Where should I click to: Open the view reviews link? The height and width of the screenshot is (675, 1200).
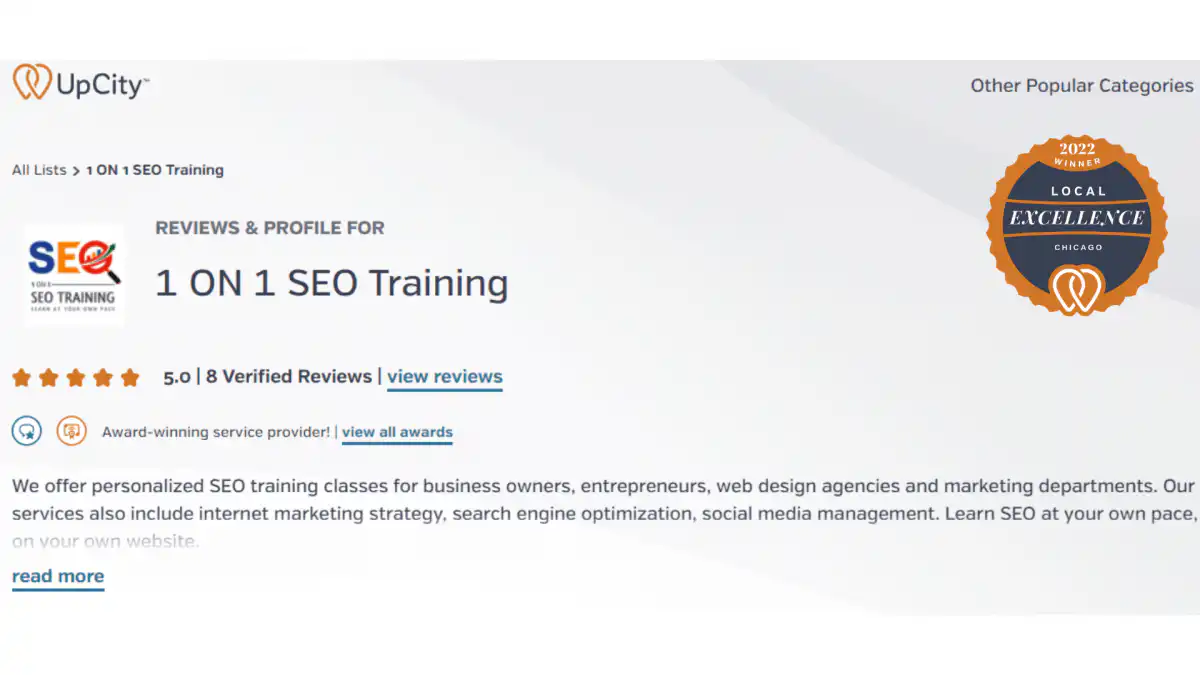click(x=444, y=377)
